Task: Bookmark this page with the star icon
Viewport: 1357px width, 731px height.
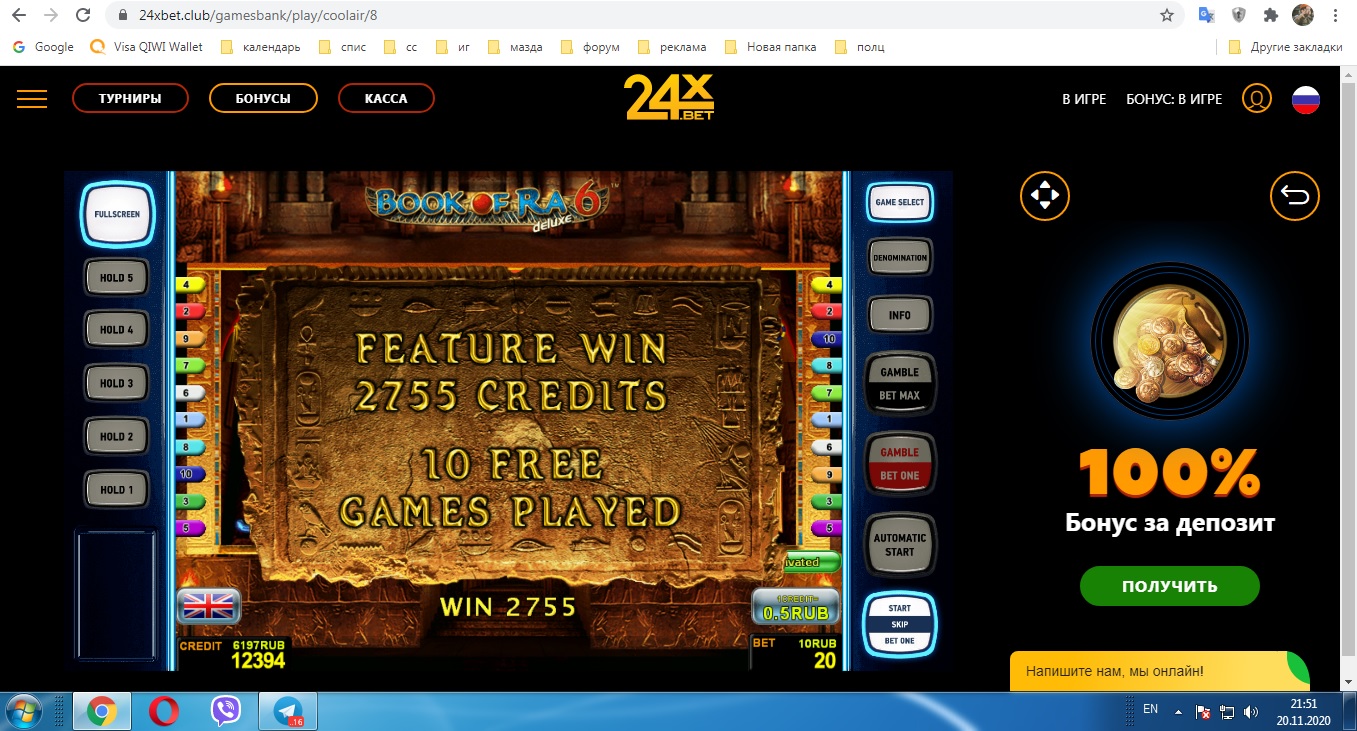Action: (1166, 15)
